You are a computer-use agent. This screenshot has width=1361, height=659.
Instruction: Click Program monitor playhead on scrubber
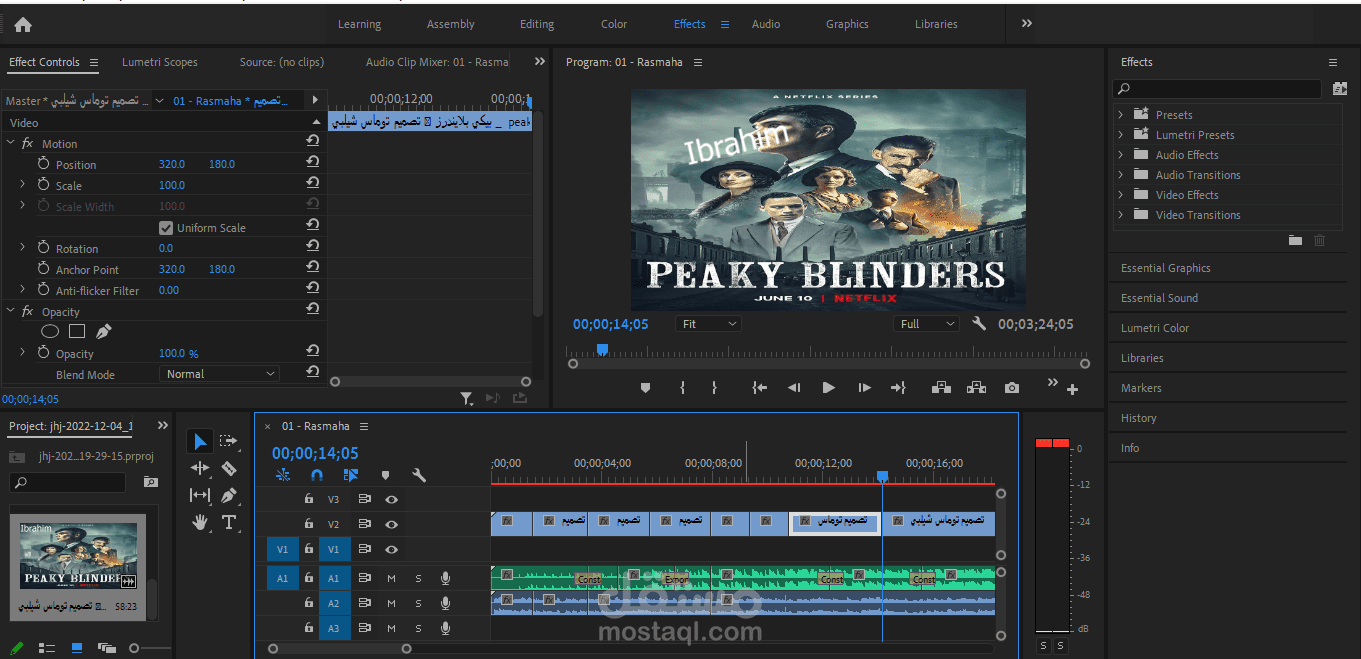602,349
